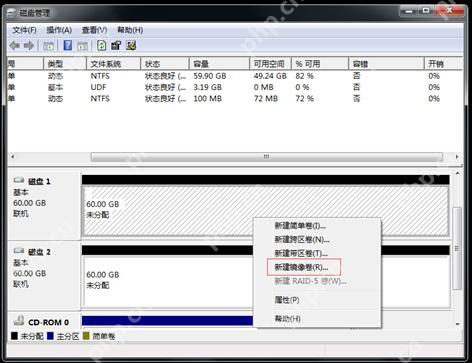Image resolution: width=472 pixels, height=363 pixels.
Task: Click the 磁盘管理 title bar icon
Action: coord(12,13)
